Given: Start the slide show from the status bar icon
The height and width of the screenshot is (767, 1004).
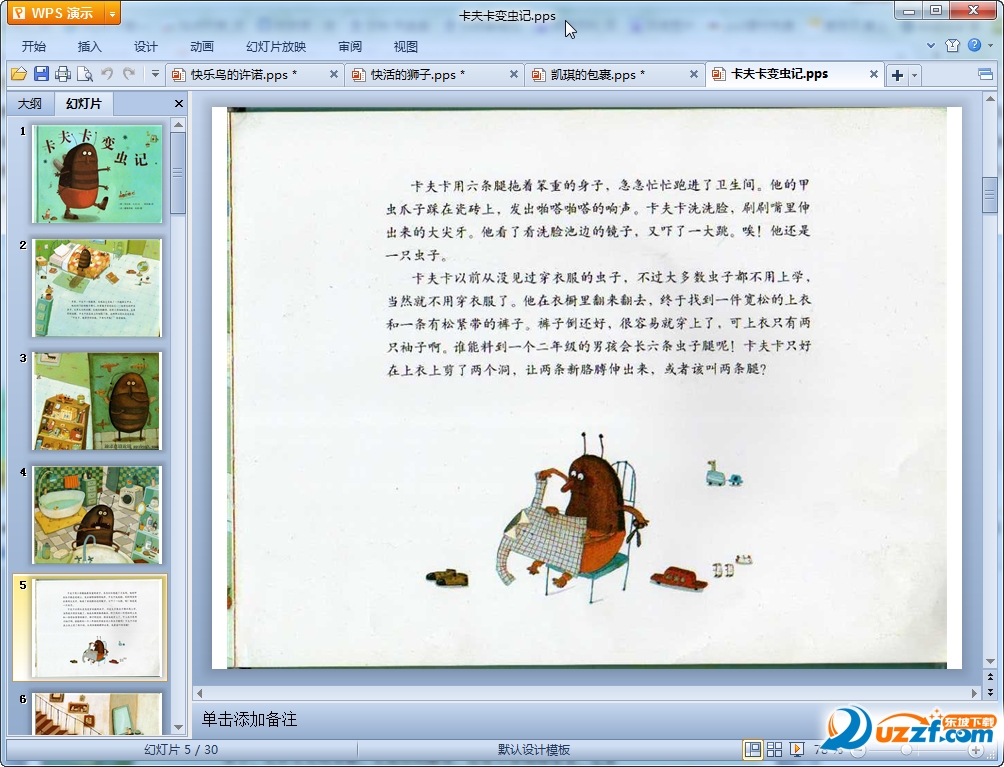Looking at the screenshot, I should pos(797,749).
